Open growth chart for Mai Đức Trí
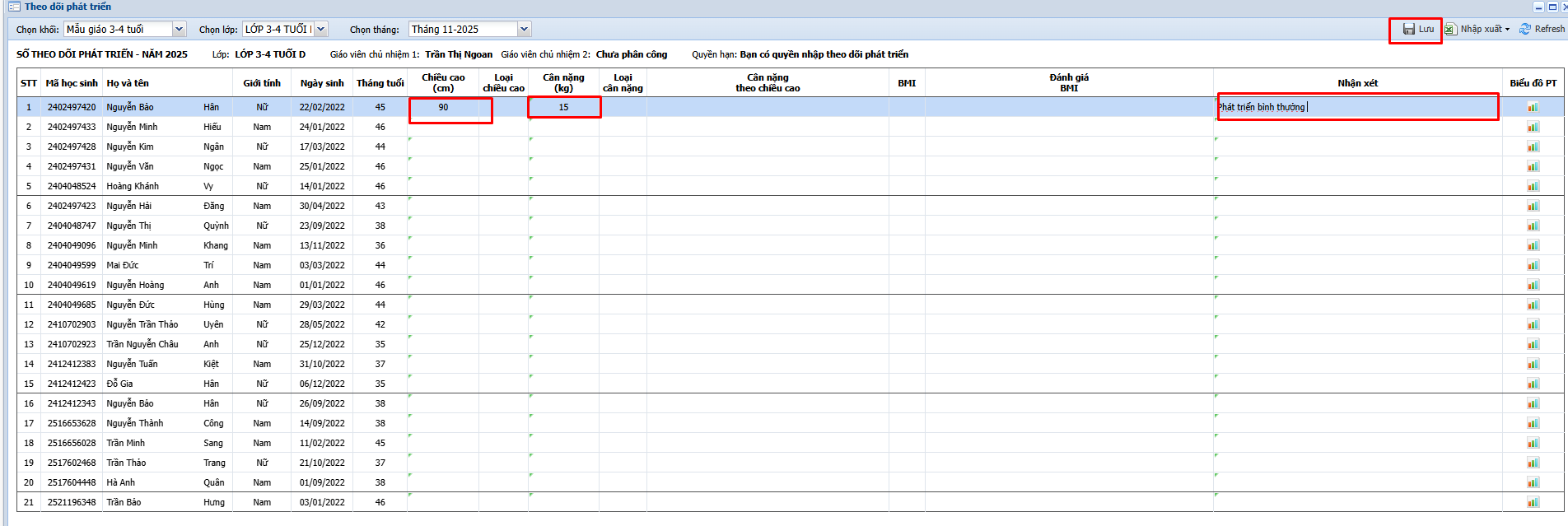 1533,265
